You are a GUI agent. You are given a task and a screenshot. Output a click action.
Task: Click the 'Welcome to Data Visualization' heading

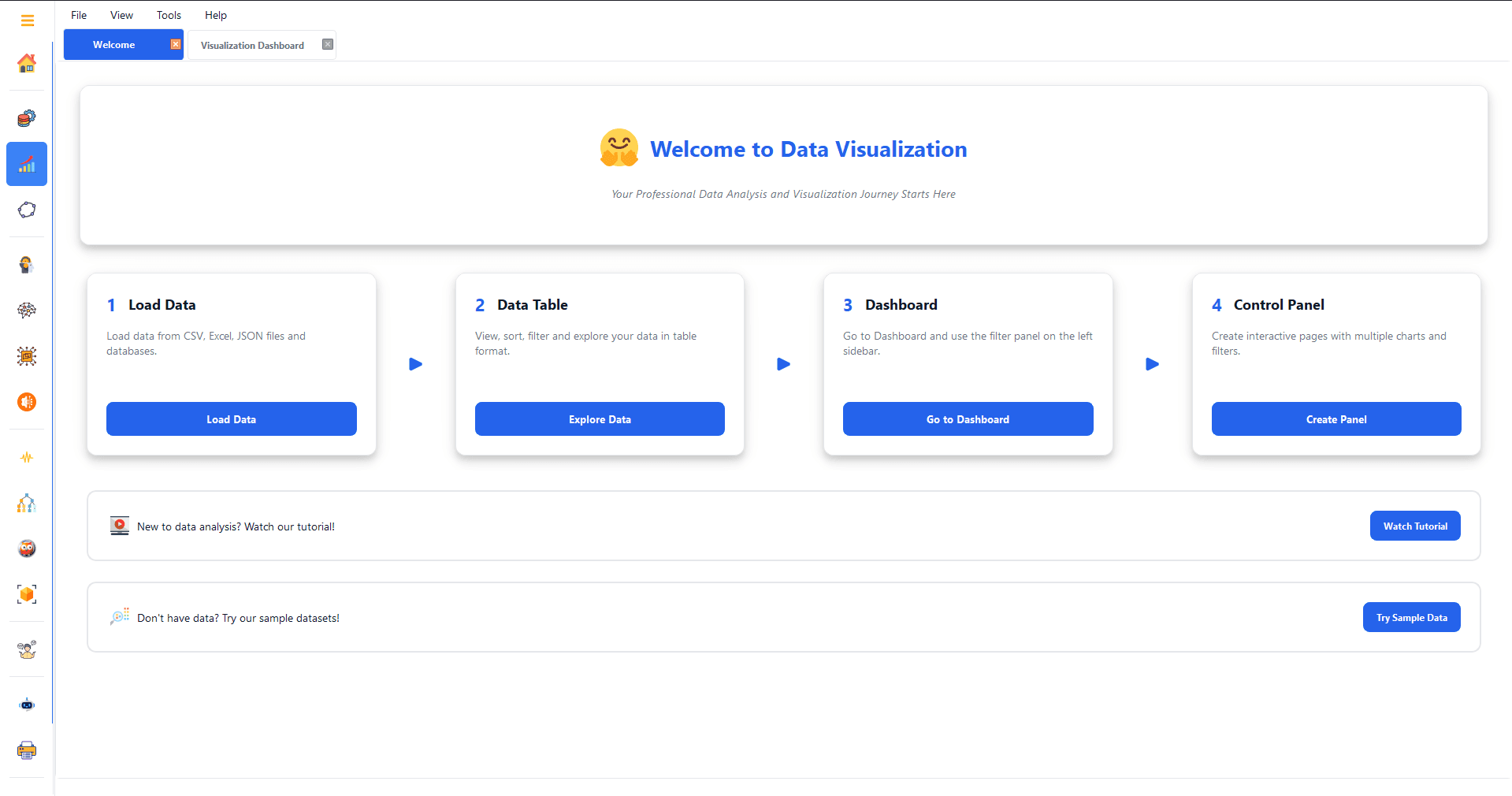point(808,149)
